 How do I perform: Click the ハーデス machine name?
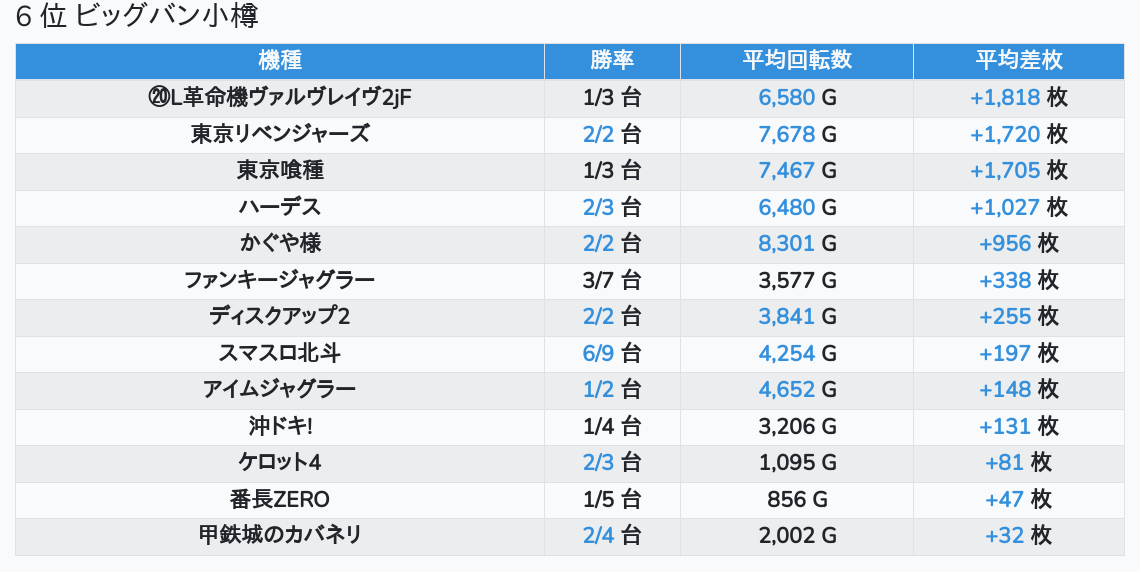click(x=280, y=207)
